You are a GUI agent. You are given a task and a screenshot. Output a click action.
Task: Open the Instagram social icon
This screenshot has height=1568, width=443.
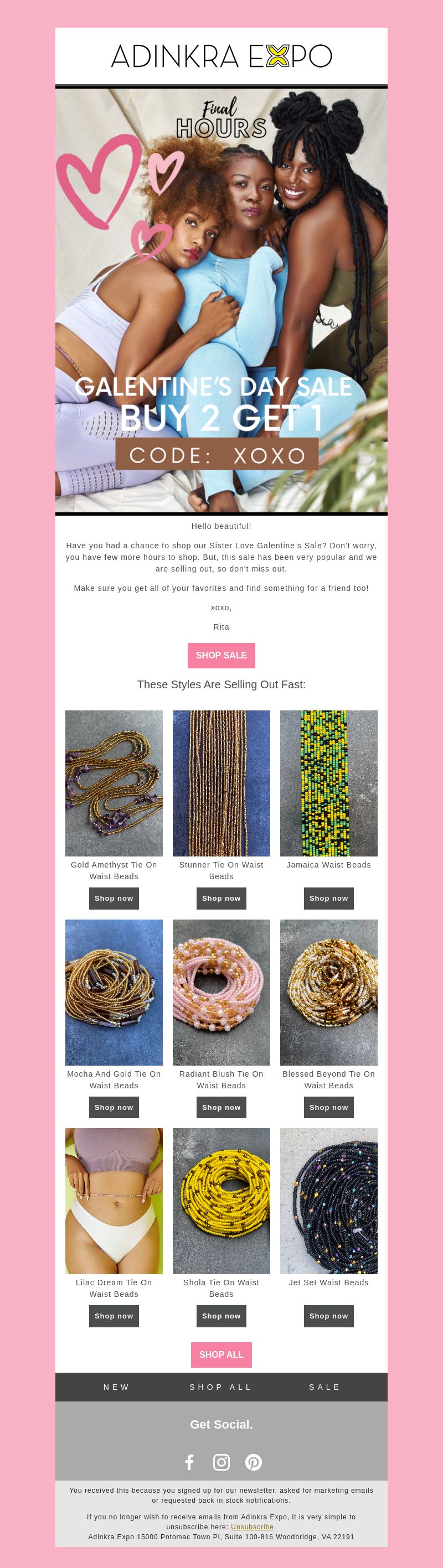tap(221, 1462)
